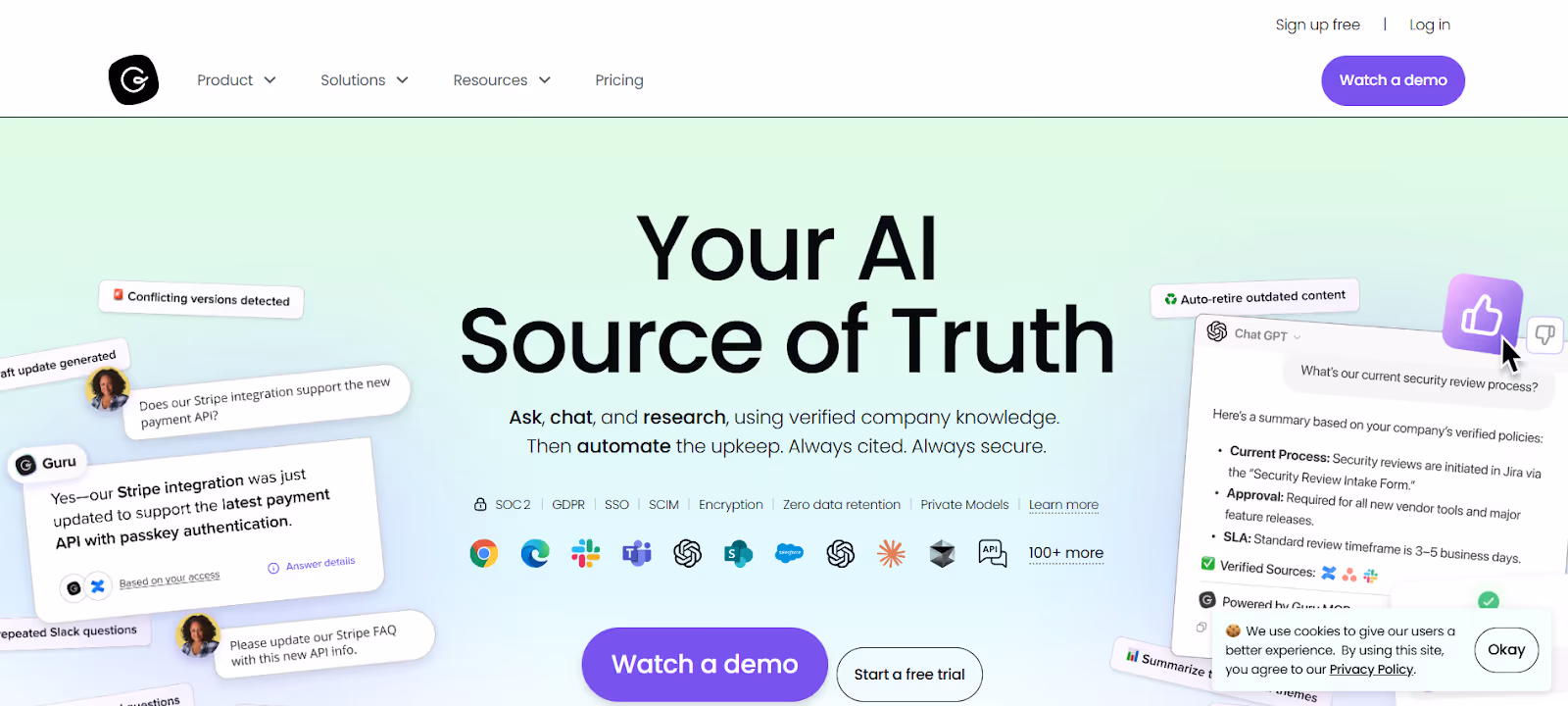
Task: Expand the Product dropdown menu
Action: [x=236, y=80]
